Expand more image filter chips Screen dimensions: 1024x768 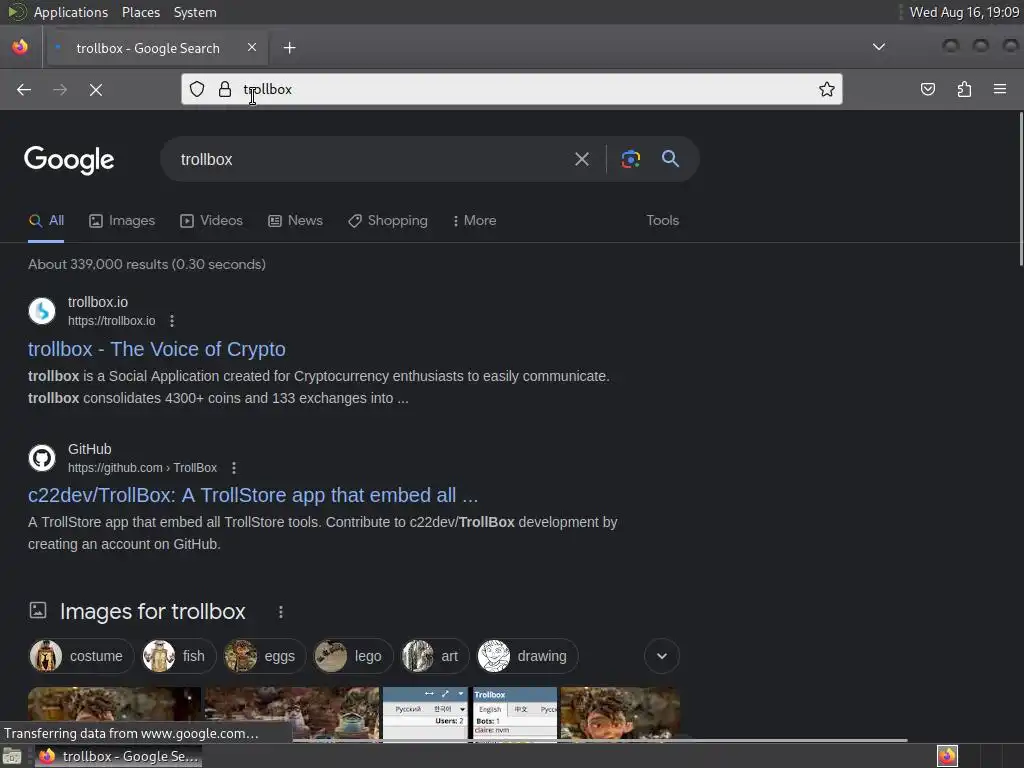click(662, 656)
